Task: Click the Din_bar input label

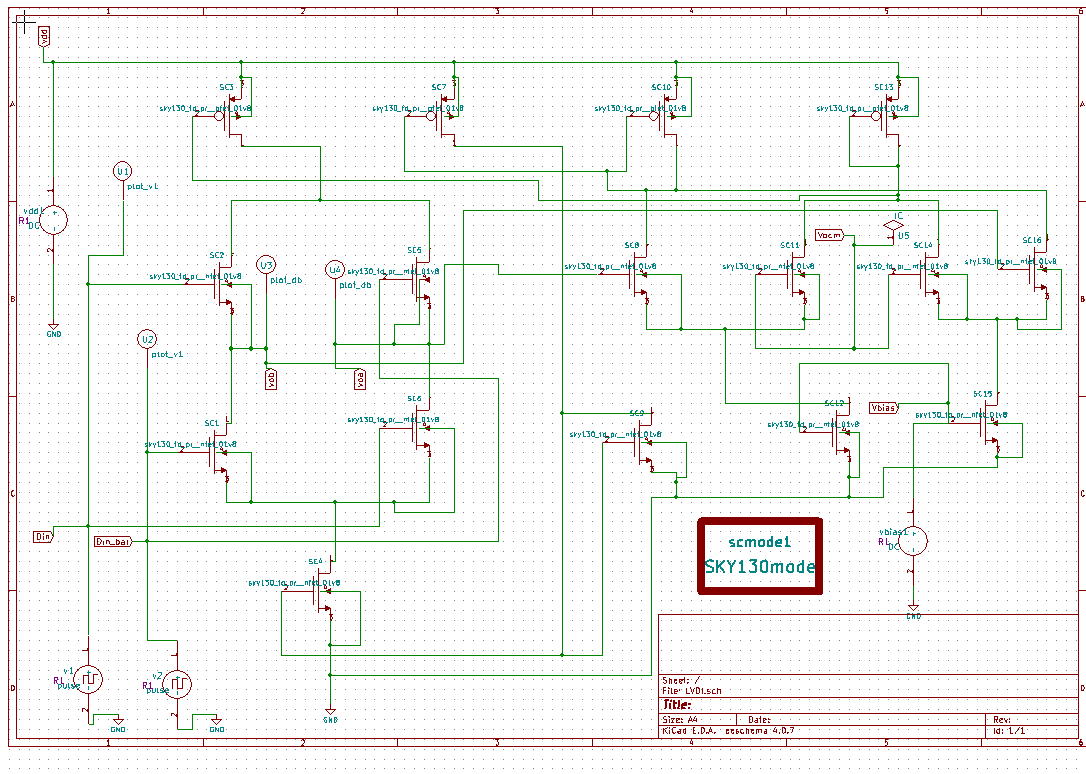Action: pyautogui.click(x=110, y=539)
